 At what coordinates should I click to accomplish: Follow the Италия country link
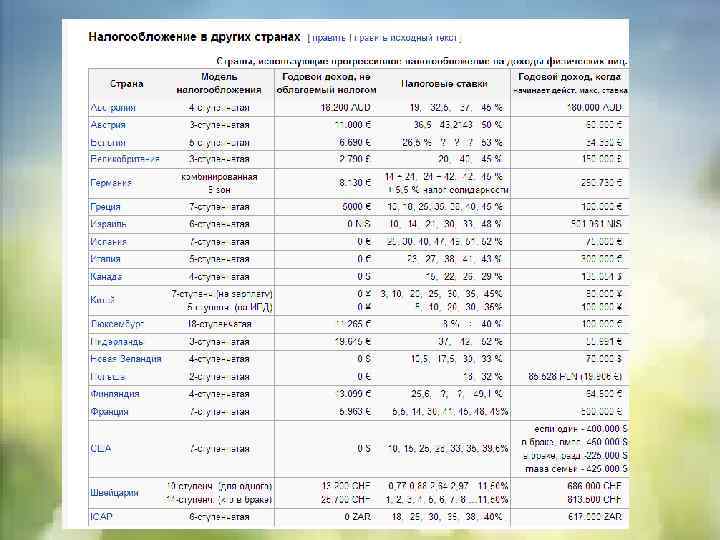click(105, 259)
